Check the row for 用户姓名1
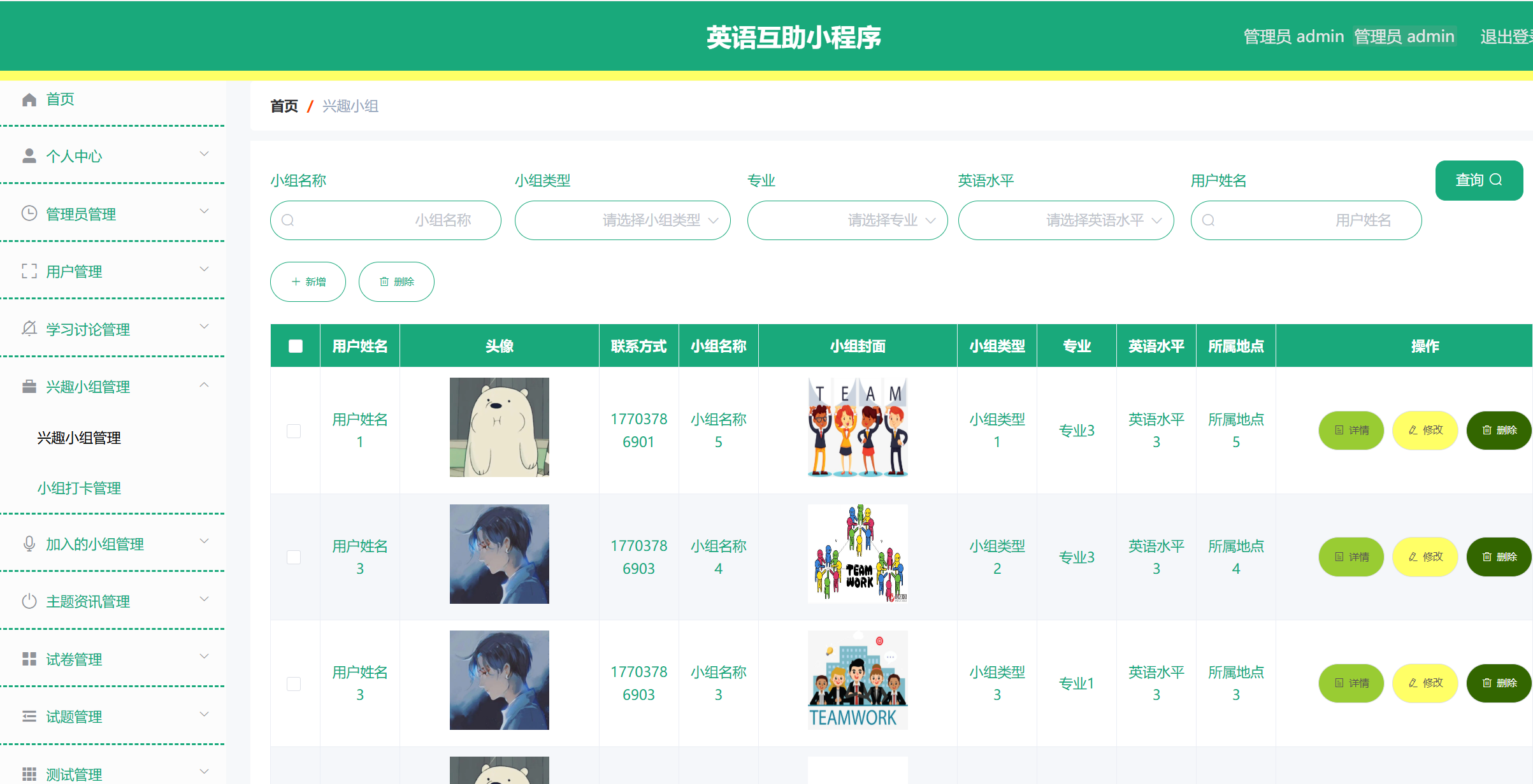The width and height of the screenshot is (1533, 784). (x=294, y=431)
